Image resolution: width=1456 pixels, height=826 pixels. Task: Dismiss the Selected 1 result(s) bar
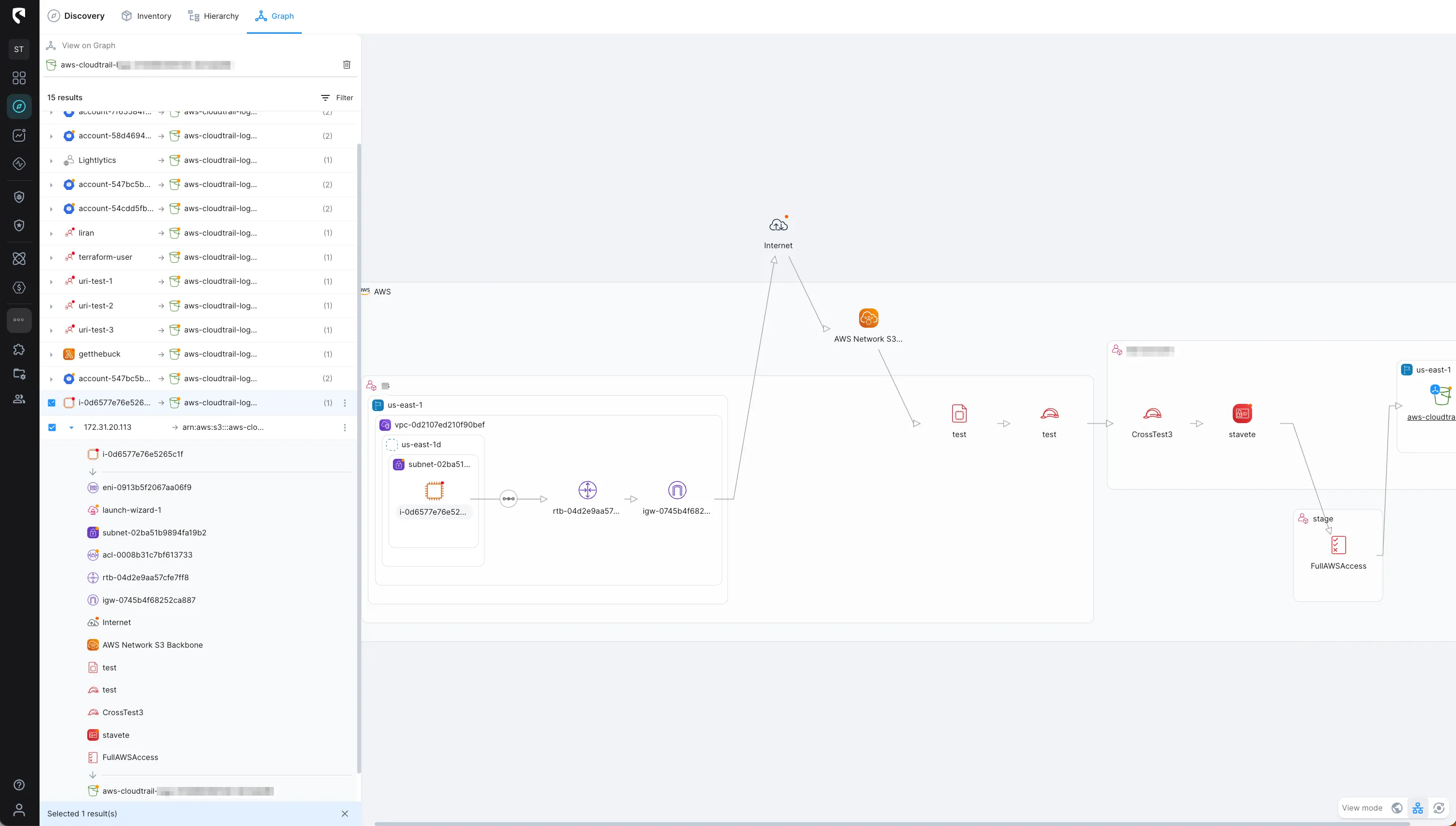click(x=344, y=813)
